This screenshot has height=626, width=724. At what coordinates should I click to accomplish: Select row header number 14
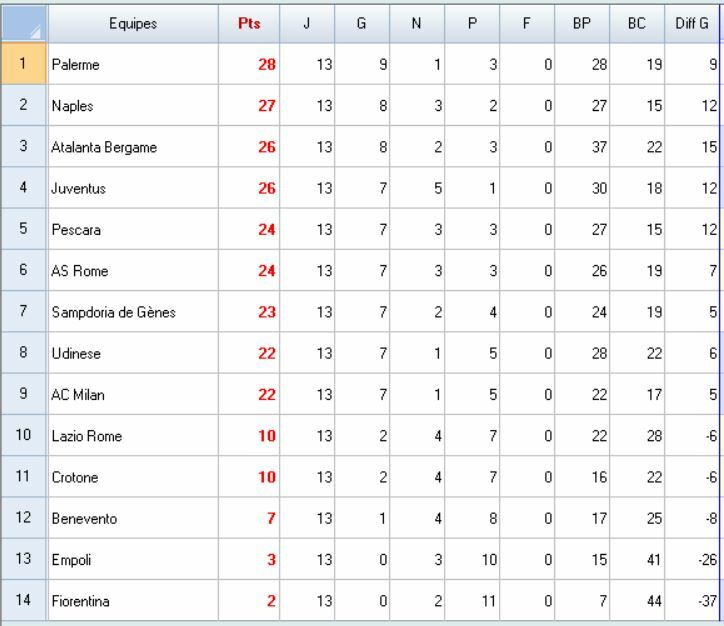click(x=24, y=601)
